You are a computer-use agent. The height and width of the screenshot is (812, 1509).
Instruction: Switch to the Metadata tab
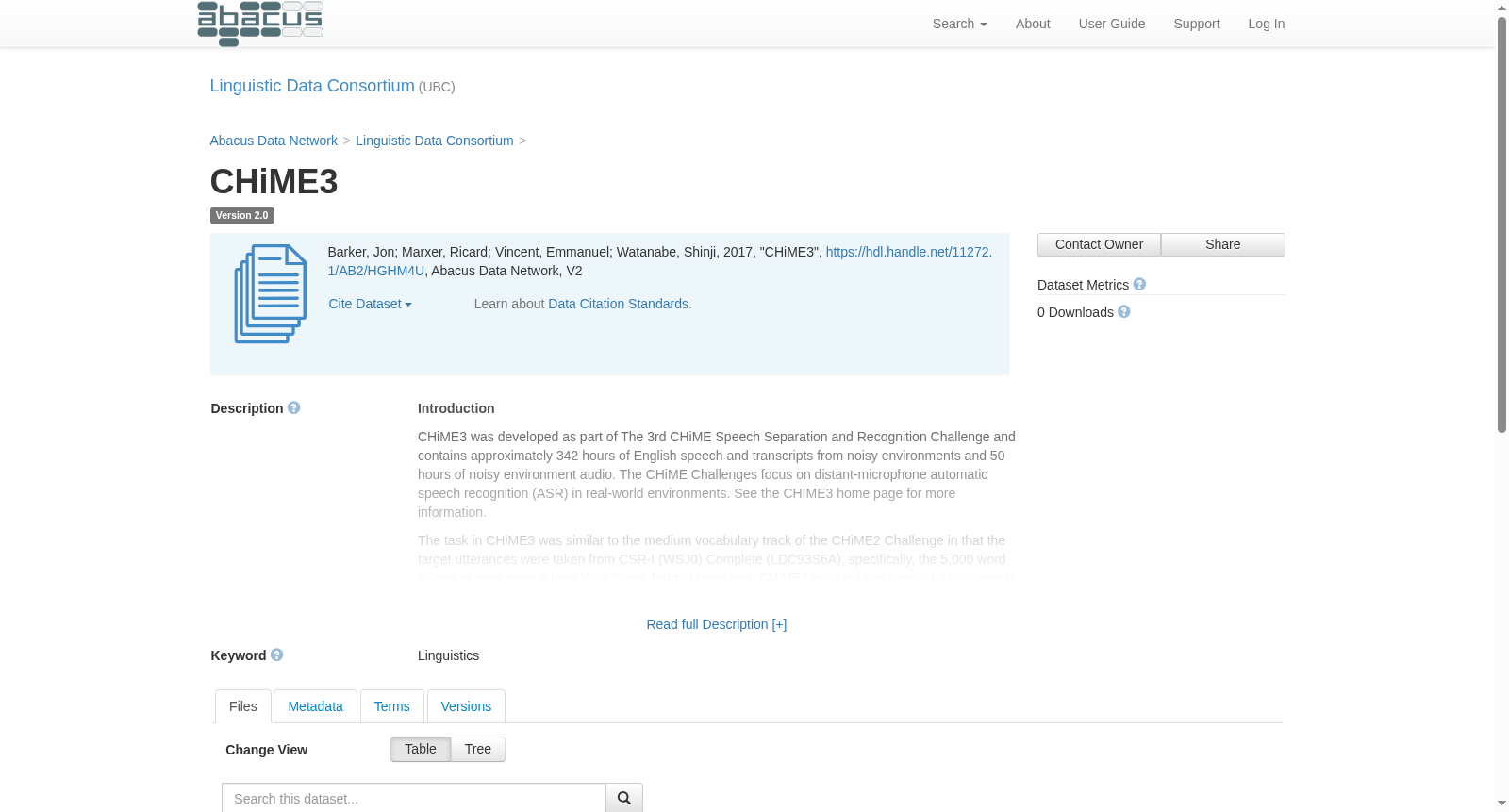coord(315,706)
